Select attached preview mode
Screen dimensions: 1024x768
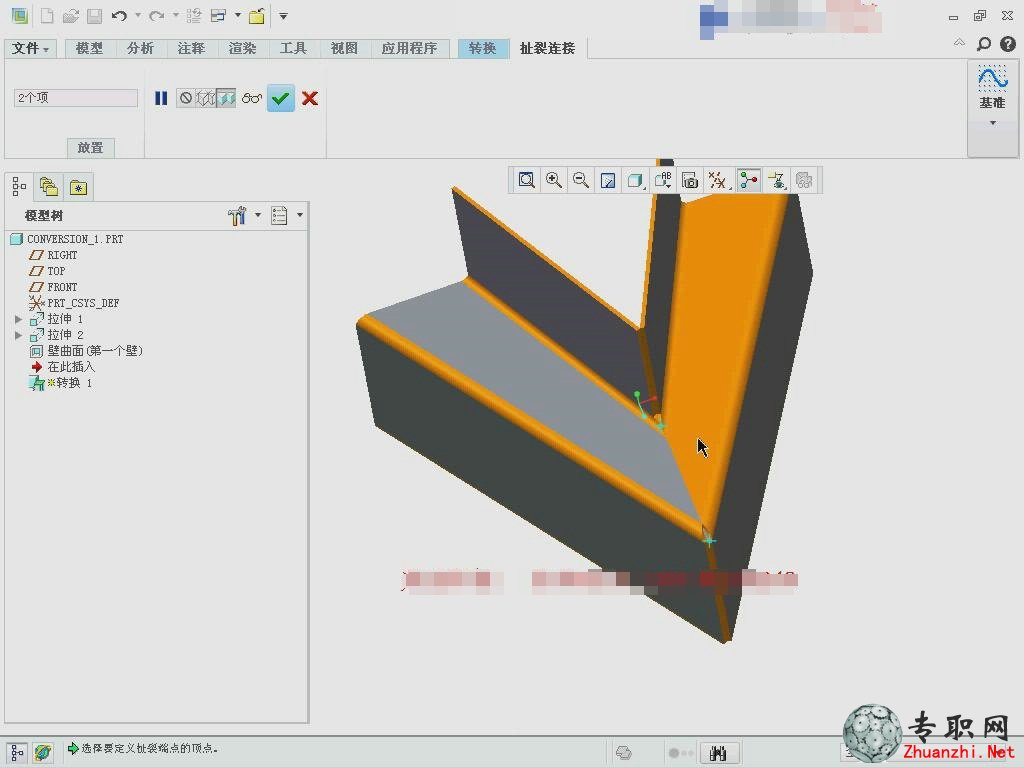226,98
